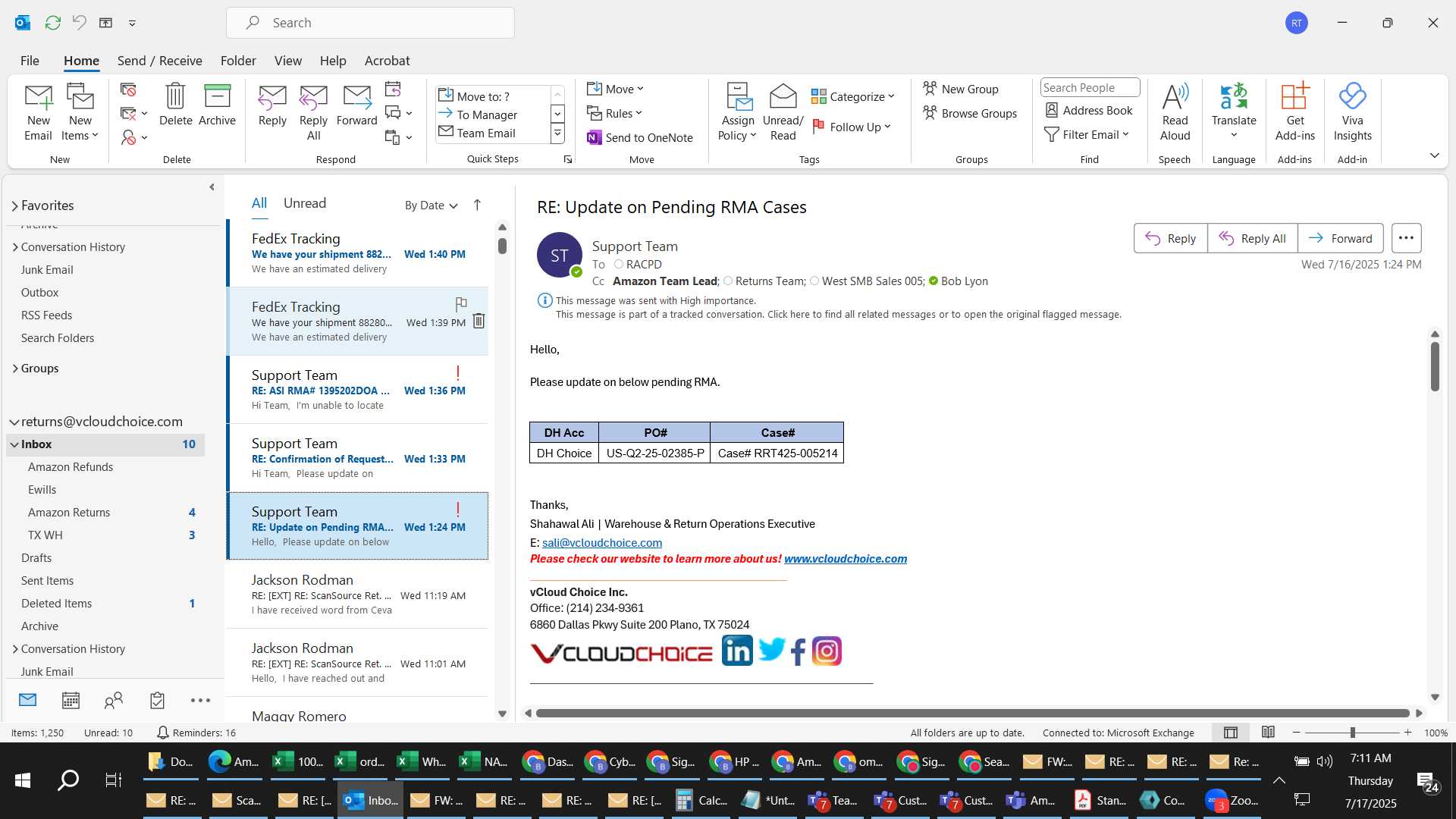Open the File menu
1456x819 pixels.
pos(30,61)
